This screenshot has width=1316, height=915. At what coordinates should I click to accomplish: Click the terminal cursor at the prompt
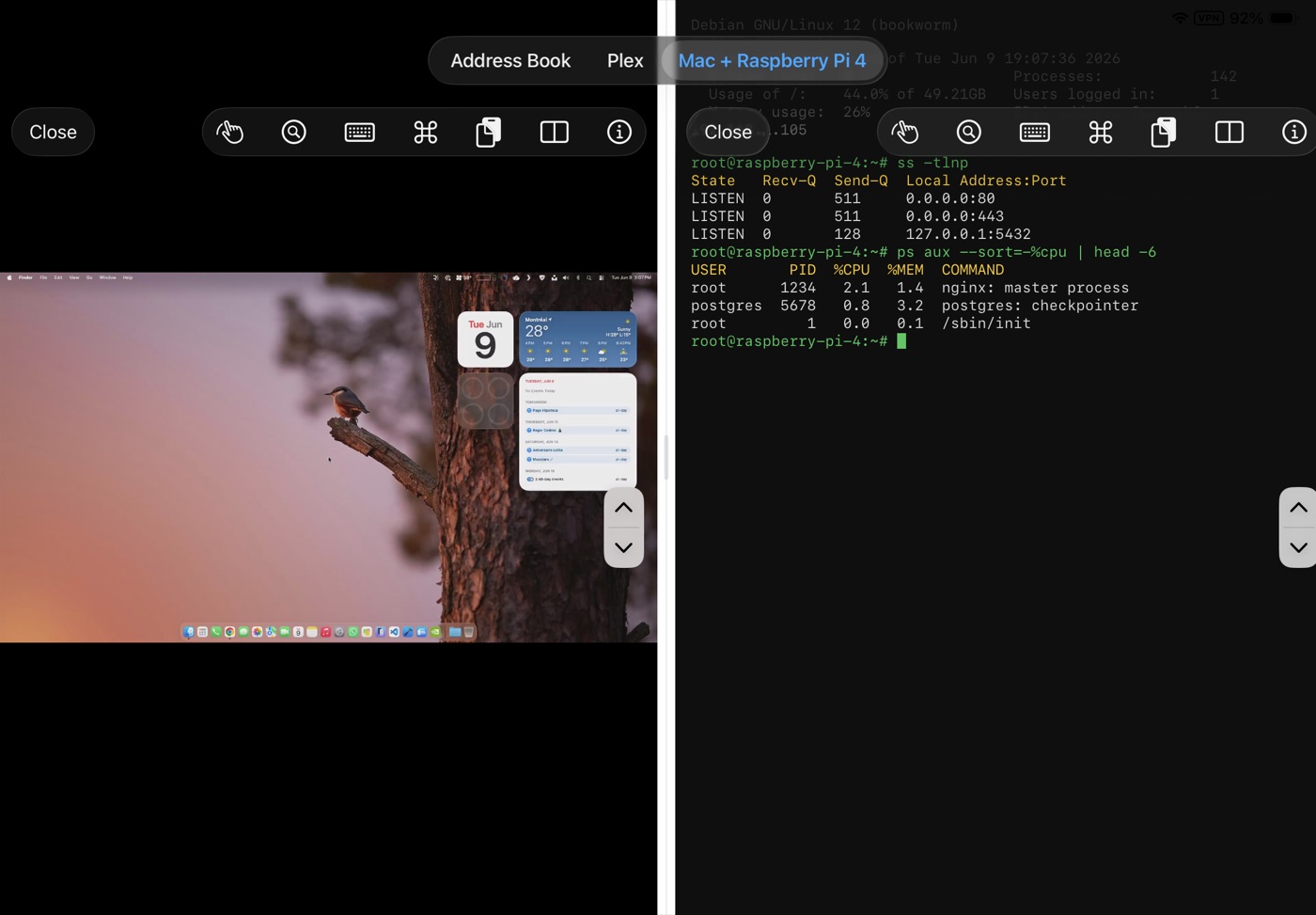coord(901,341)
